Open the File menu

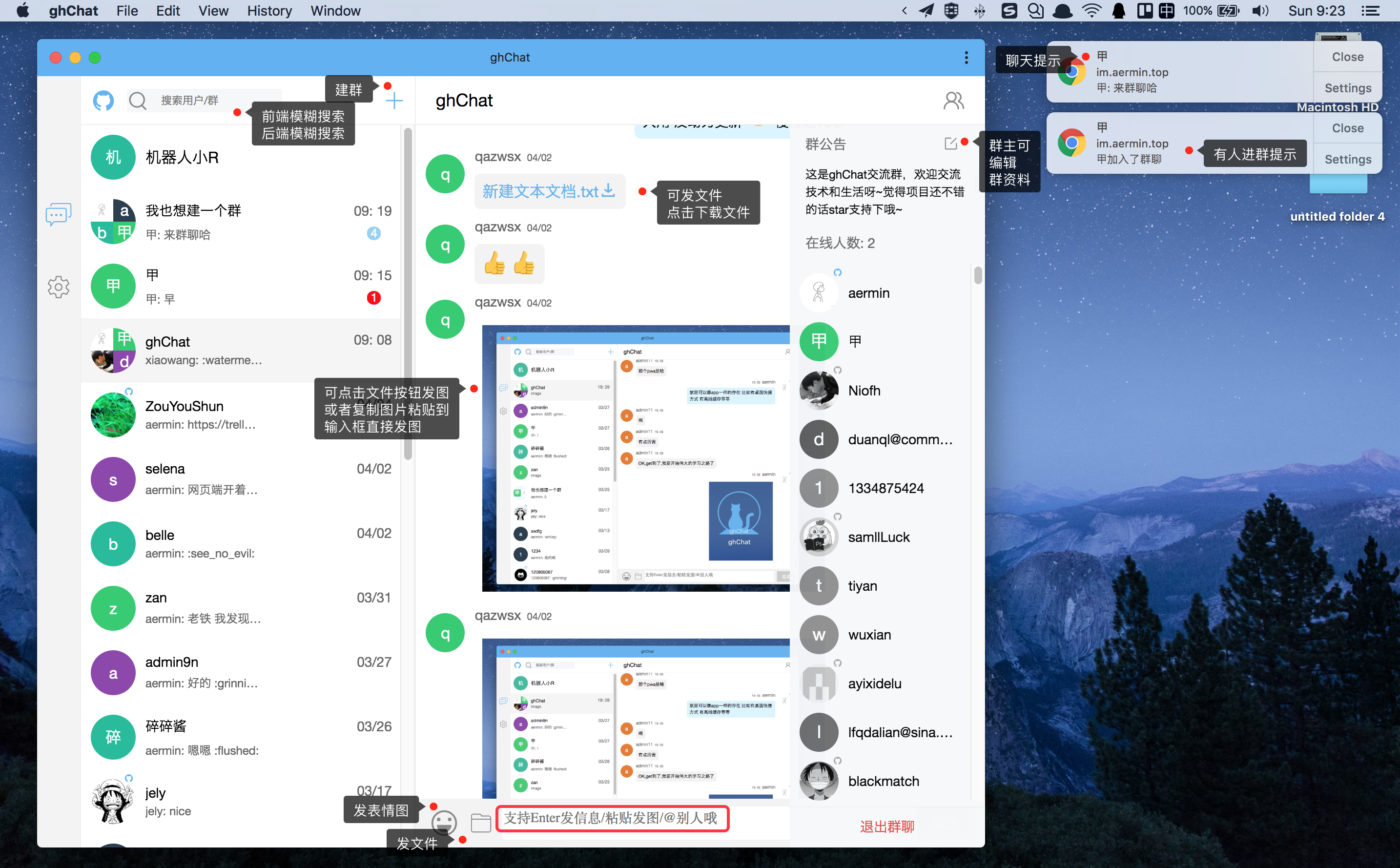[x=127, y=10]
